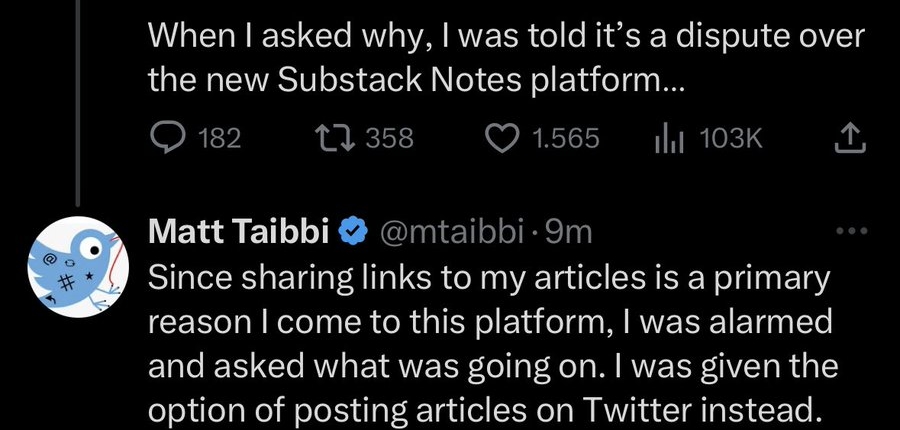900x430 pixels.
Task: Click the 182 replies count
Action: tap(219, 140)
